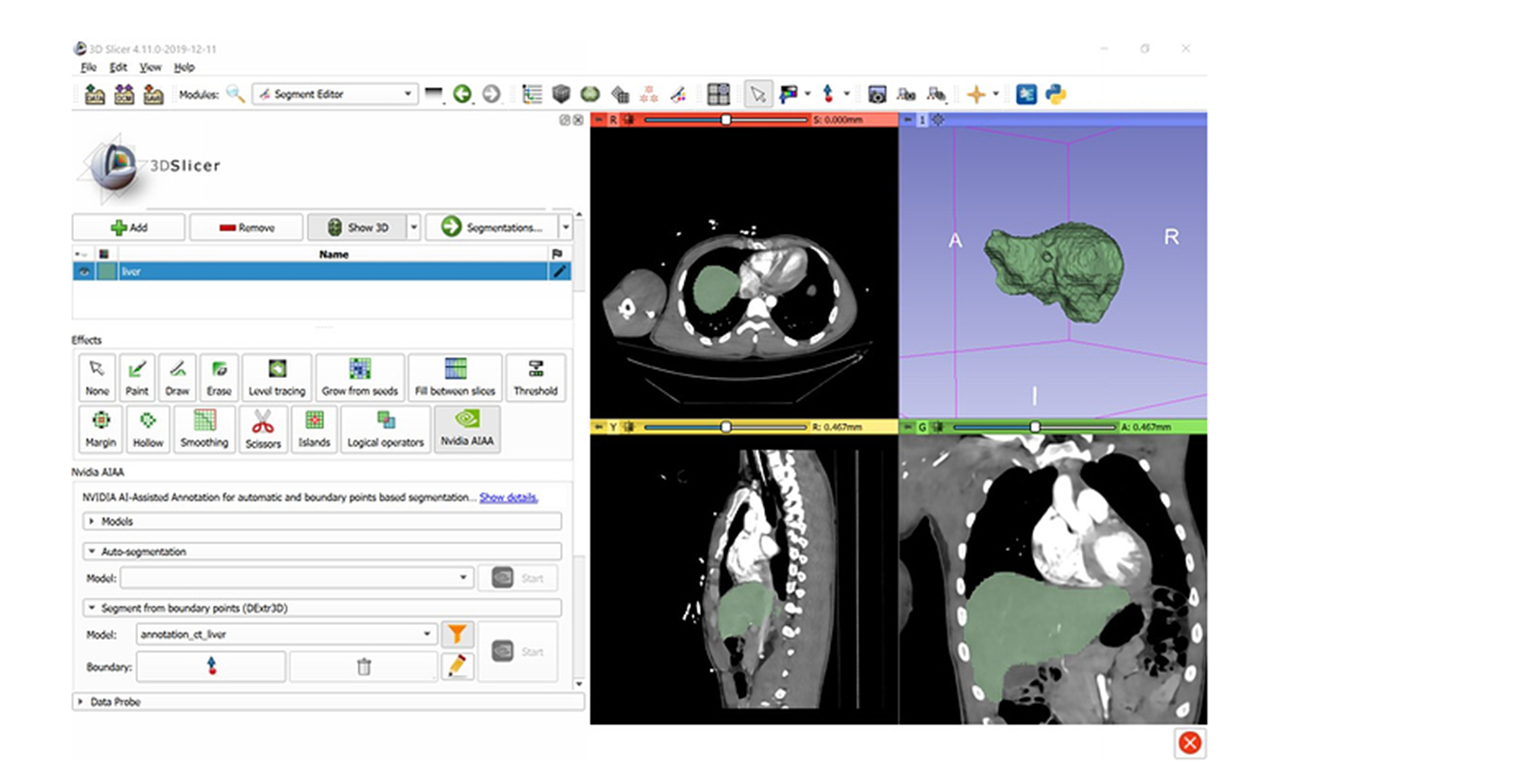Select the Logical operators effect
The height and width of the screenshot is (784, 1517).
tap(385, 429)
